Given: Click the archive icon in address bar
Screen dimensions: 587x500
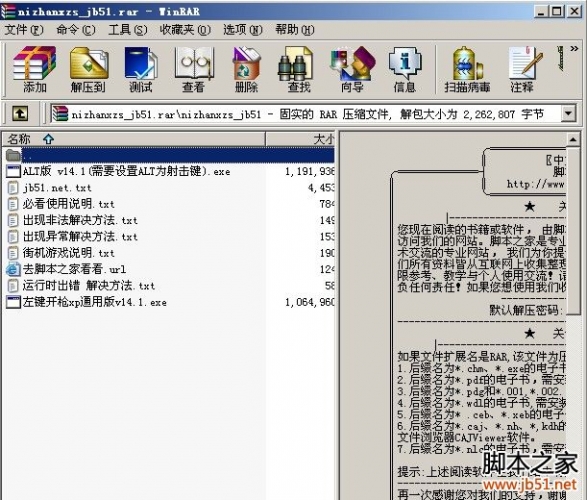Looking at the screenshot, I should (x=60, y=113).
